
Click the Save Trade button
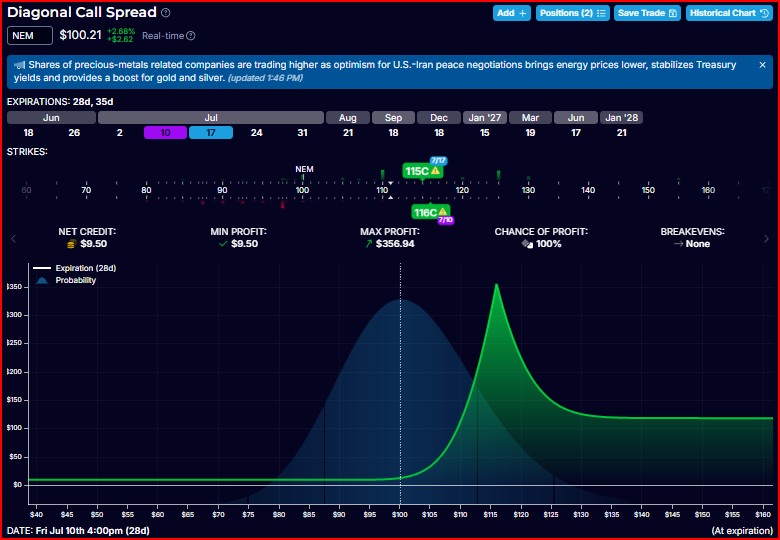pyautogui.click(x=647, y=13)
